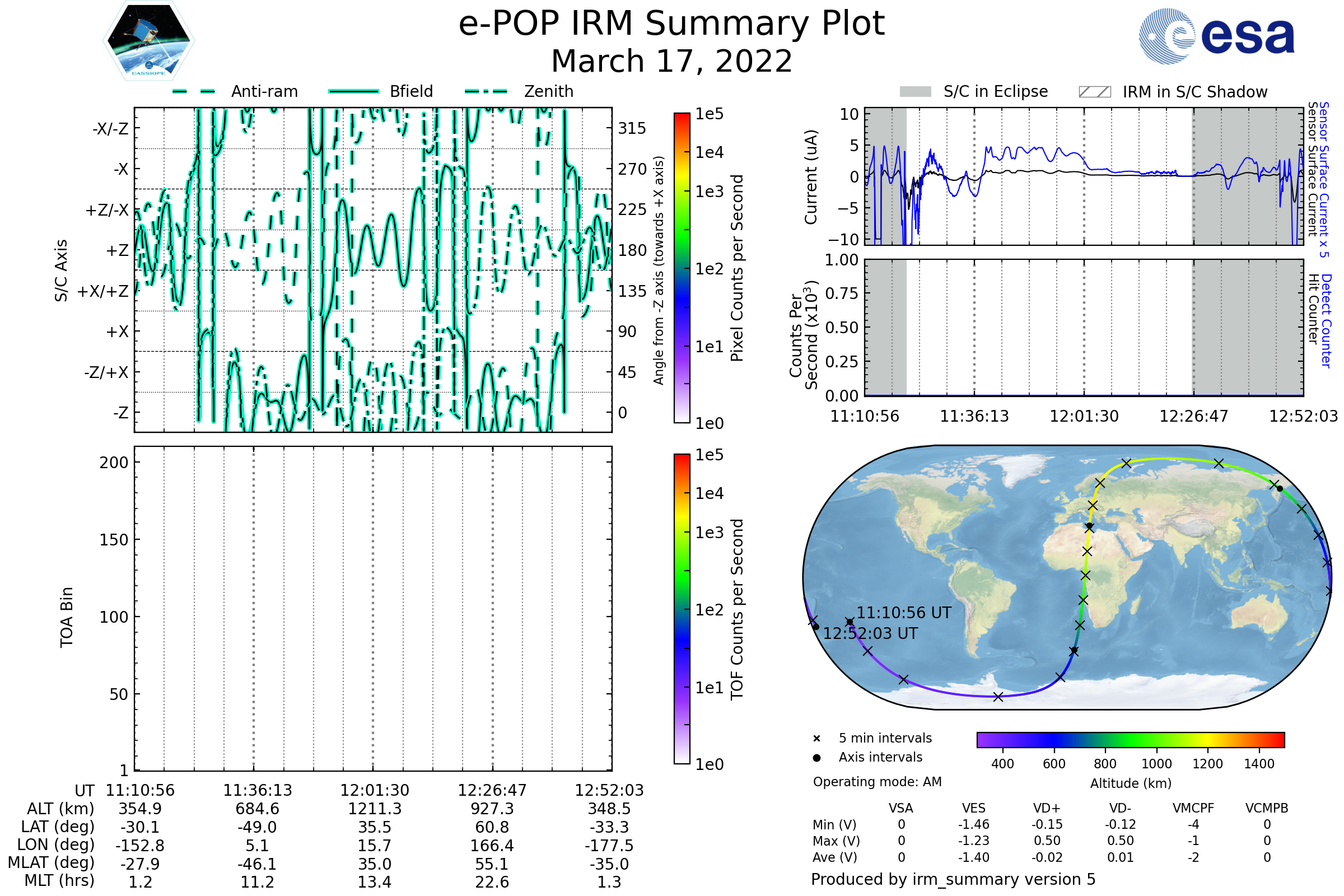The height and width of the screenshot is (896, 1344).
Task: Click the TOA Bin axis label
Action: click(67, 617)
